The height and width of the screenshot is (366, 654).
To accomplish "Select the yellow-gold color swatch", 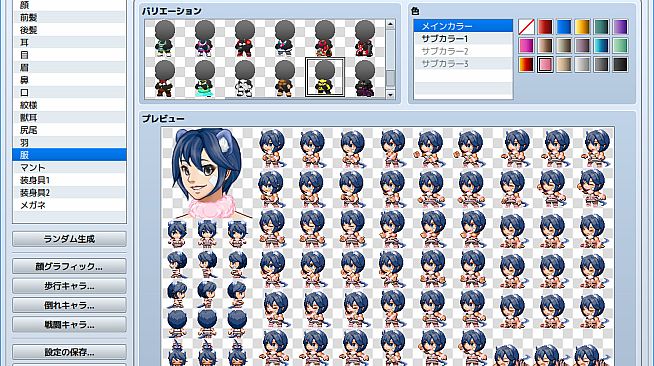I will (583, 27).
